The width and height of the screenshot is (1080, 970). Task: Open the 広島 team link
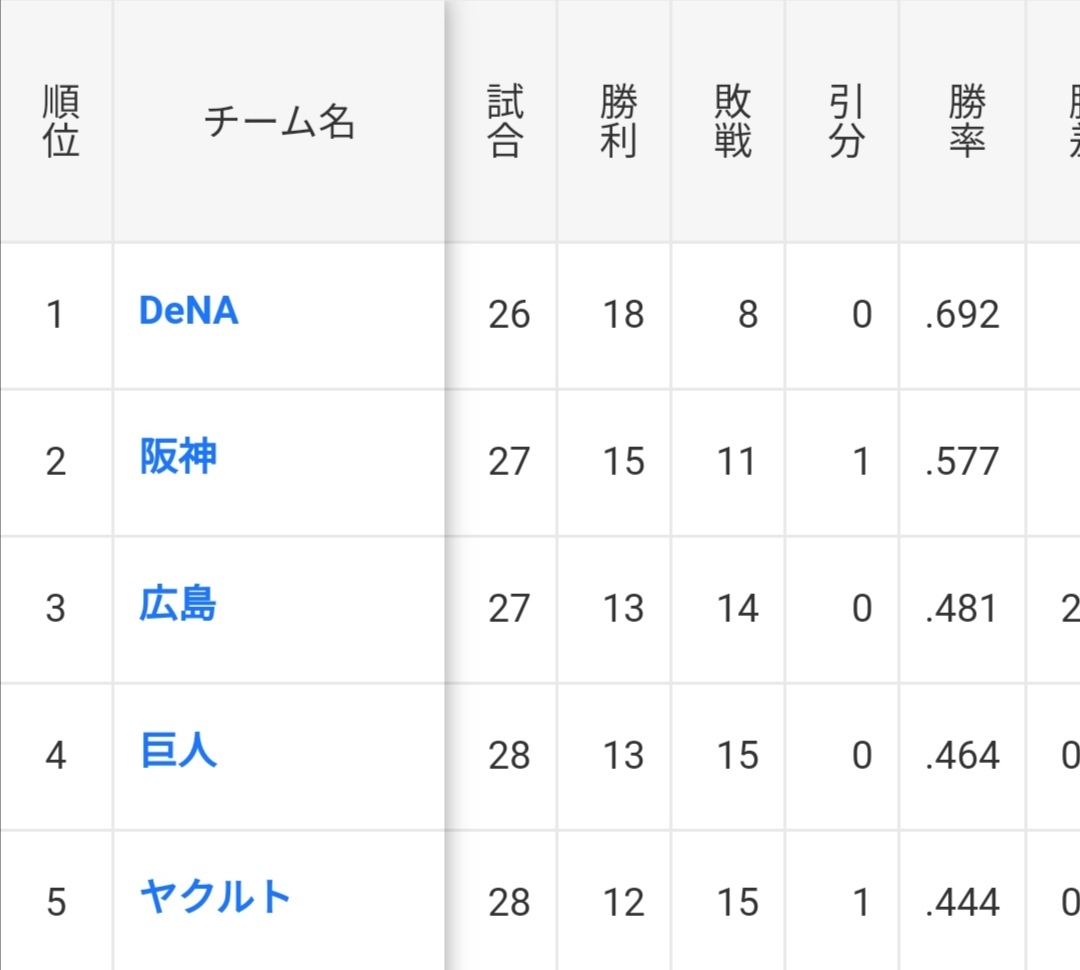coord(178,604)
